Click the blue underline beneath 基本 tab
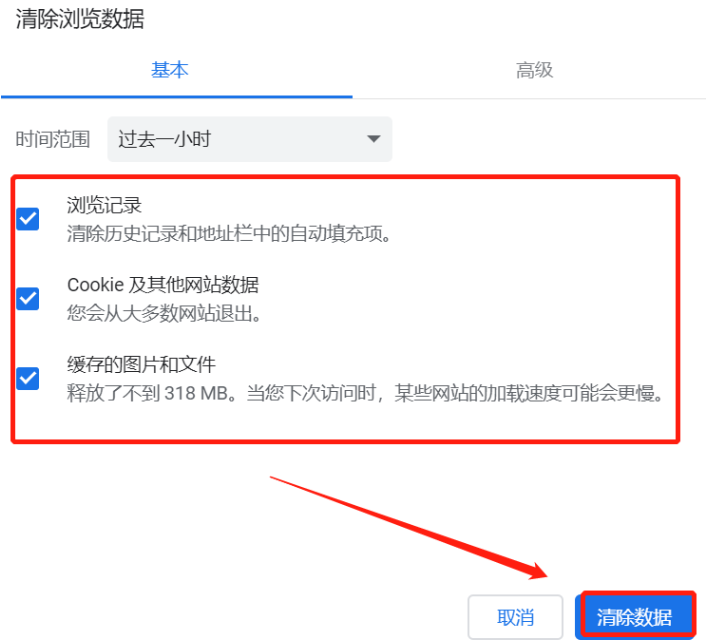711x643 pixels. 176,97
